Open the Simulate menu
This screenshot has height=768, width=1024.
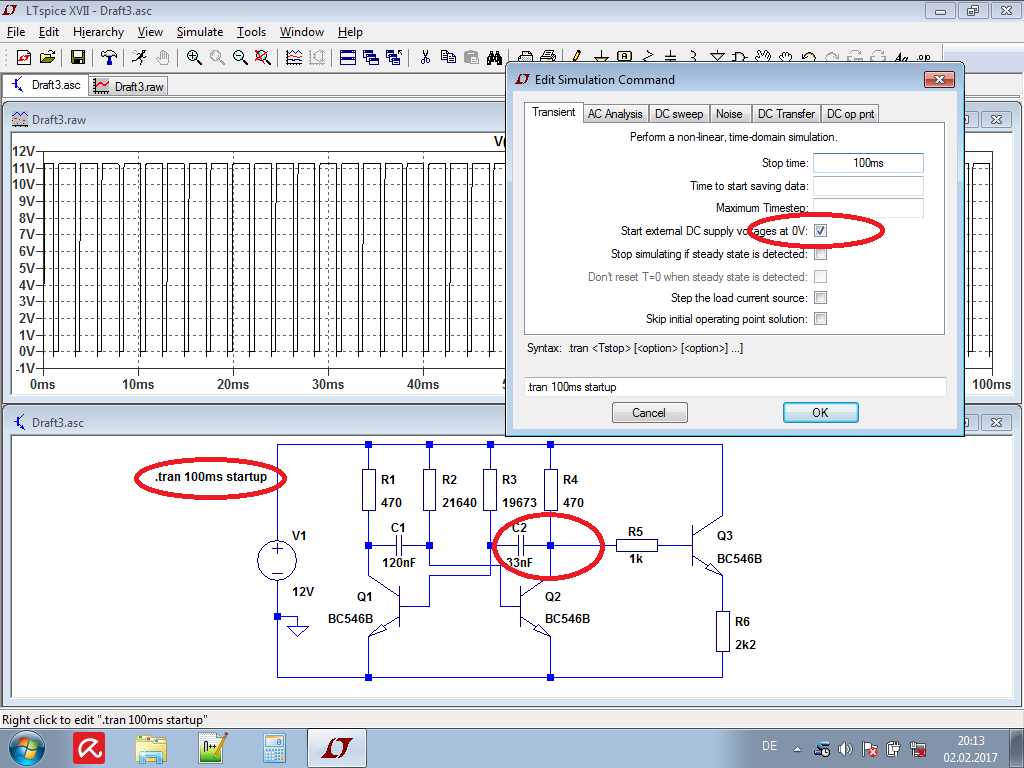199,32
